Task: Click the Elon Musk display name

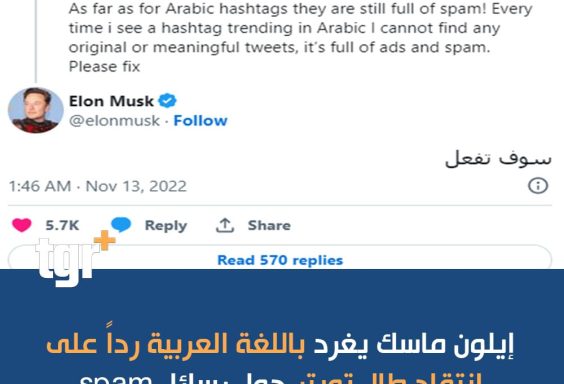Action: pyautogui.click(x=111, y=101)
